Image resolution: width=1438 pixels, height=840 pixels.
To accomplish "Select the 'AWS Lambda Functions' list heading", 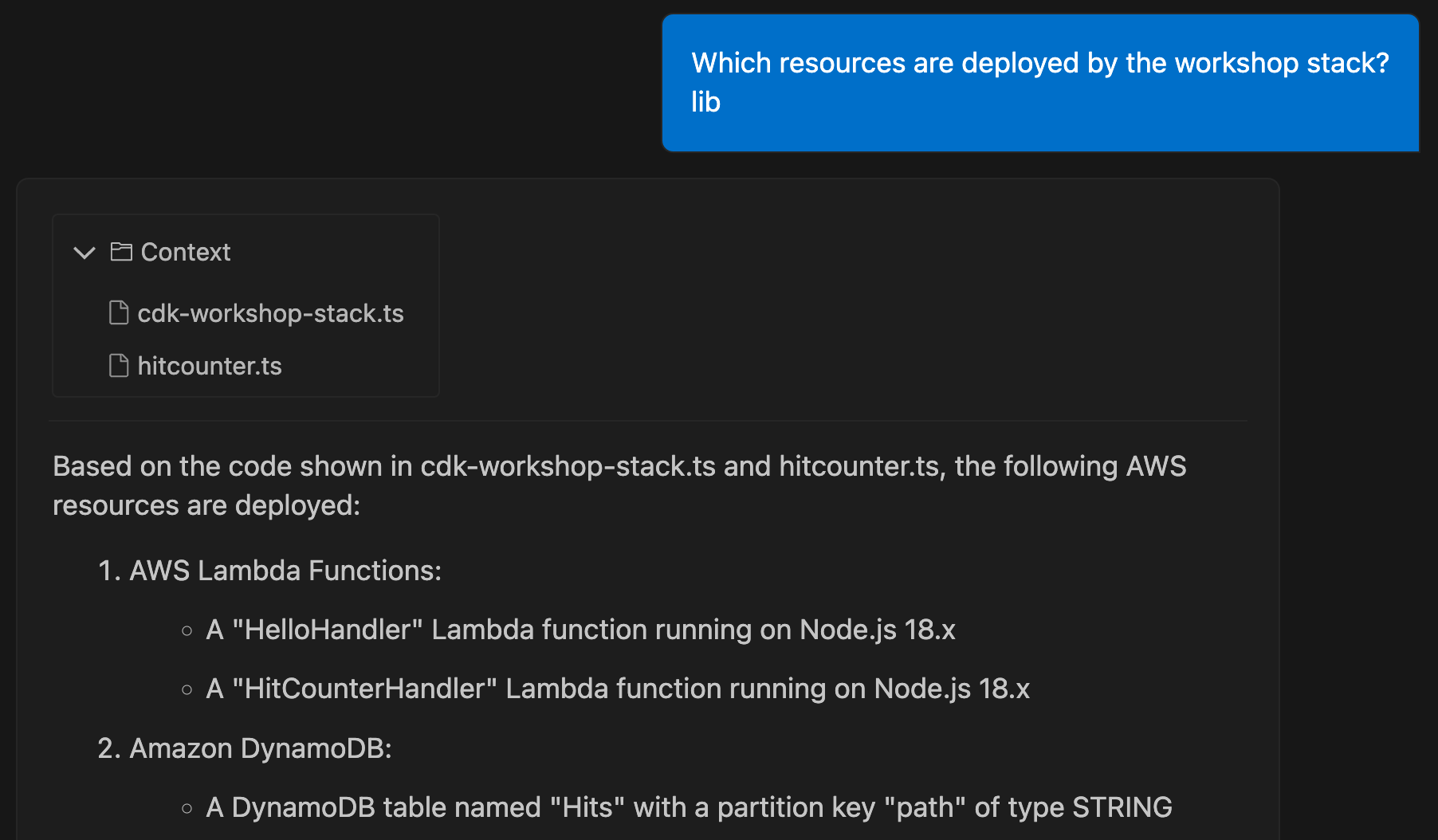I will (269, 570).
